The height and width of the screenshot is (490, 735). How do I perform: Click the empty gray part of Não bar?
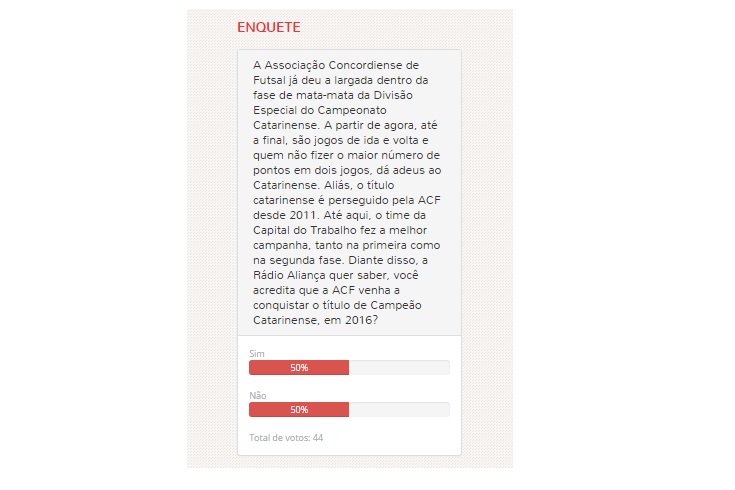point(398,410)
